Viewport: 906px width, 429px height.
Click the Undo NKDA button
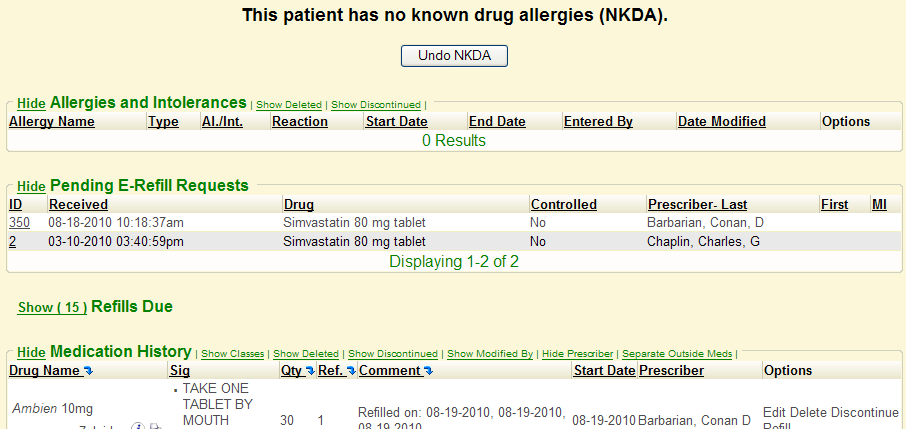pyautogui.click(x=454, y=55)
